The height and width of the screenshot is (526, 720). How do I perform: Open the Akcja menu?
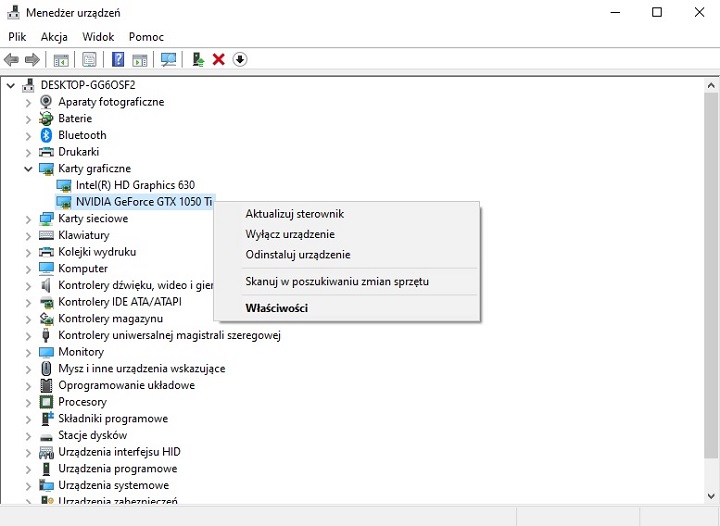coord(54,37)
